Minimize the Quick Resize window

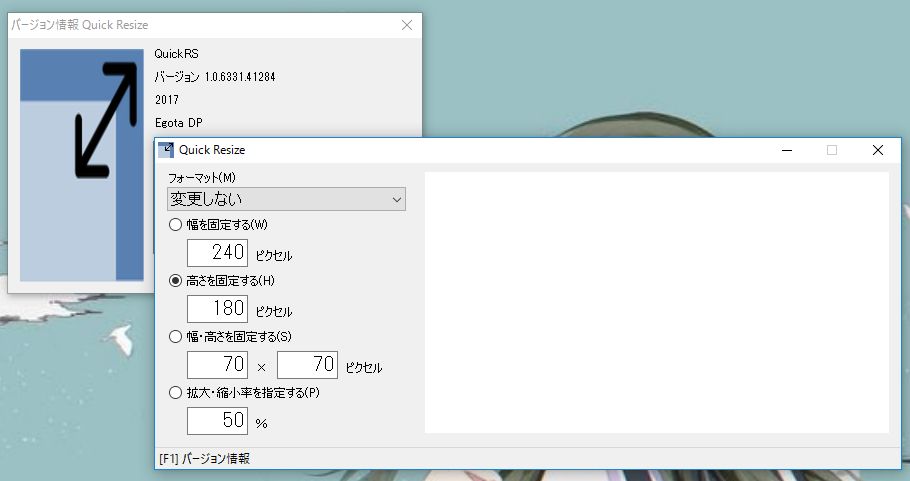point(788,150)
